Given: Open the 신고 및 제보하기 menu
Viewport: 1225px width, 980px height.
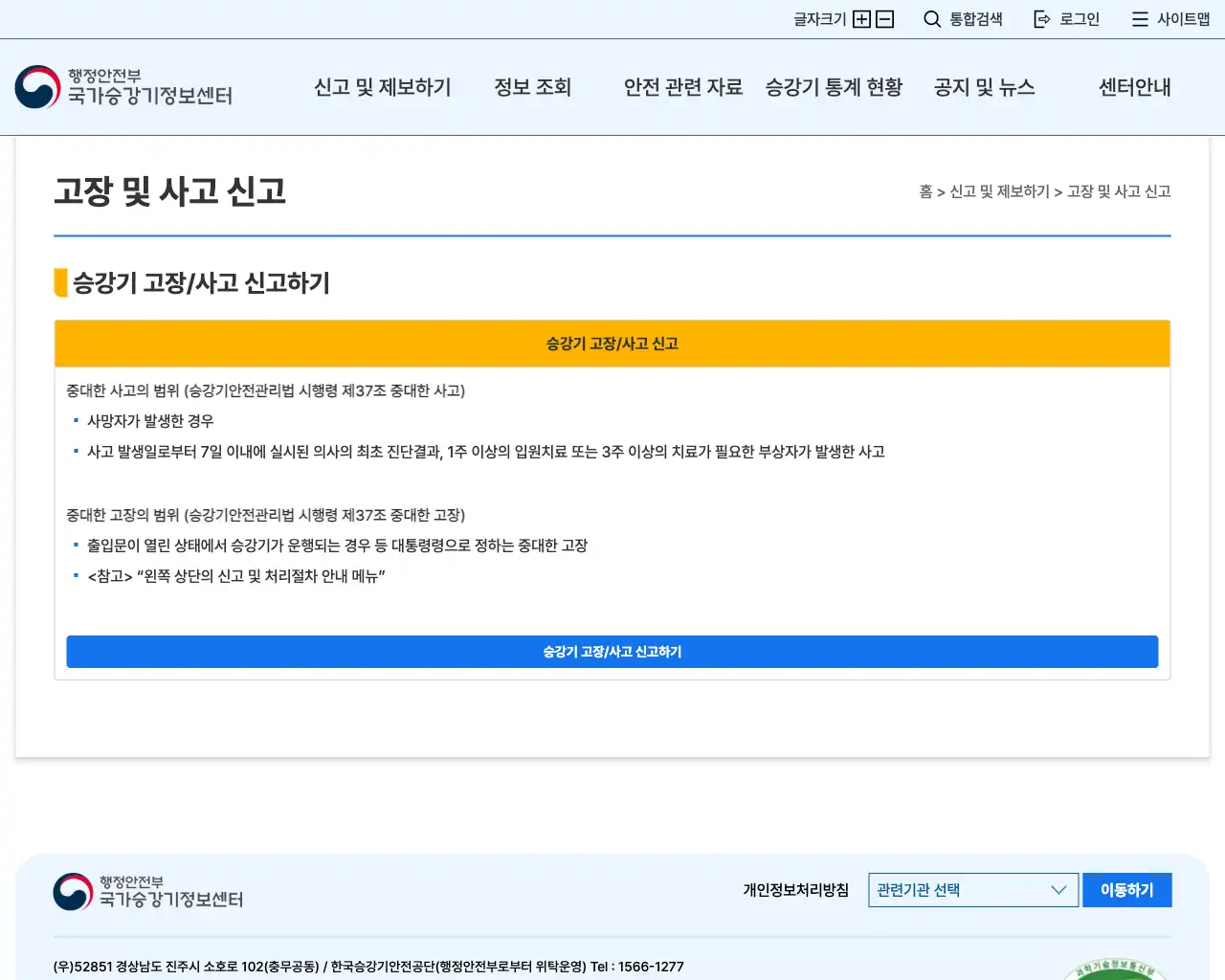Looking at the screenshot, I should tap(383, 87).
